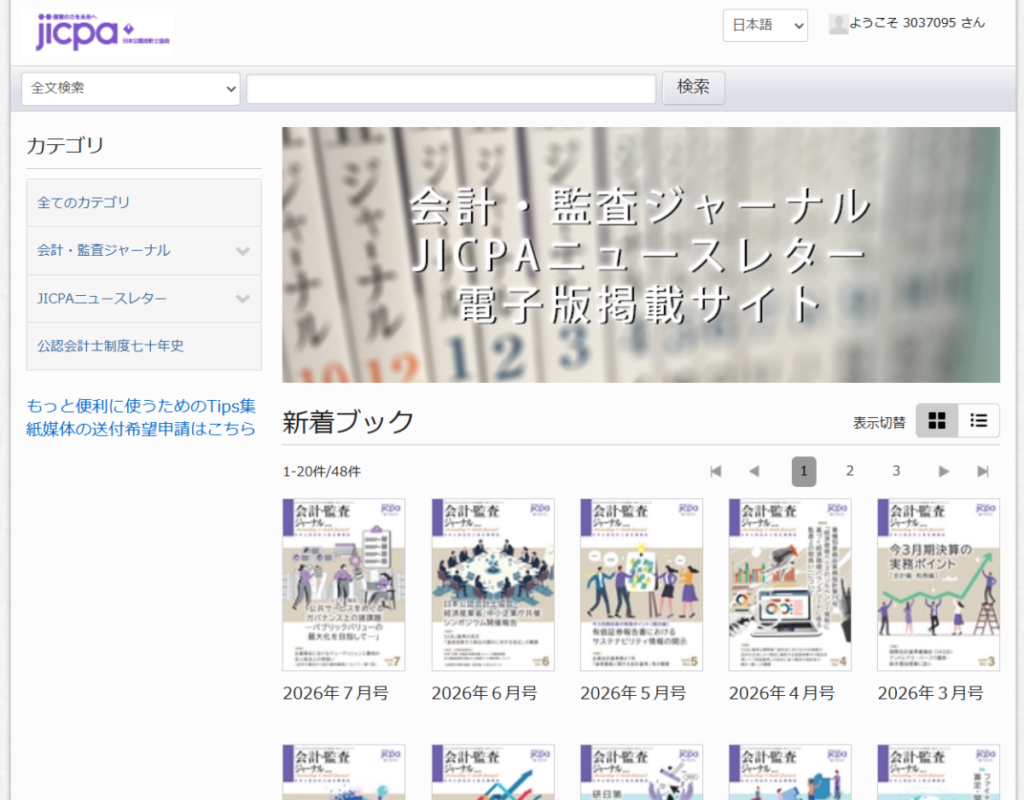
Task: Open the 2026年5月号 cover thumbnail
Action: click(641, 585)
